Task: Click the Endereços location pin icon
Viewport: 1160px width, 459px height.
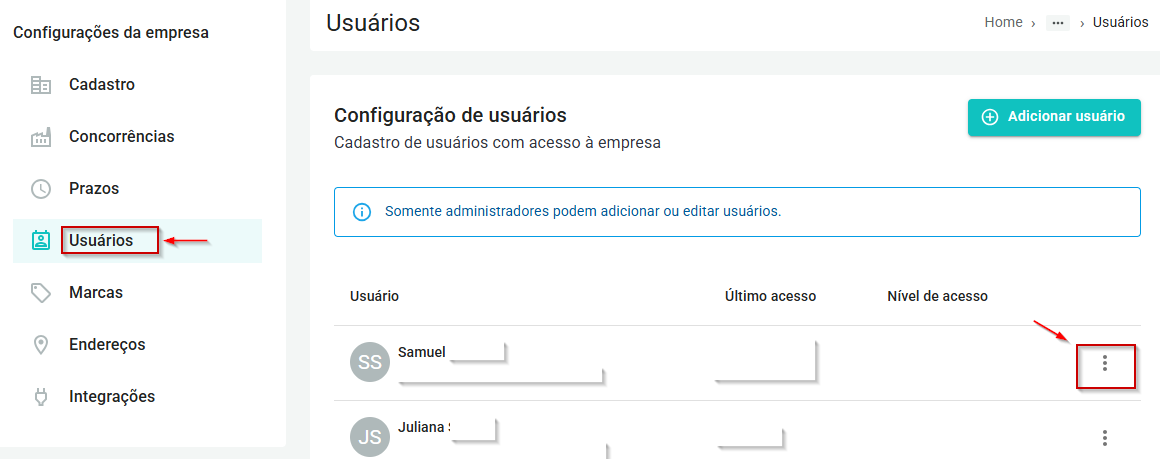Action: coord(41,345)
